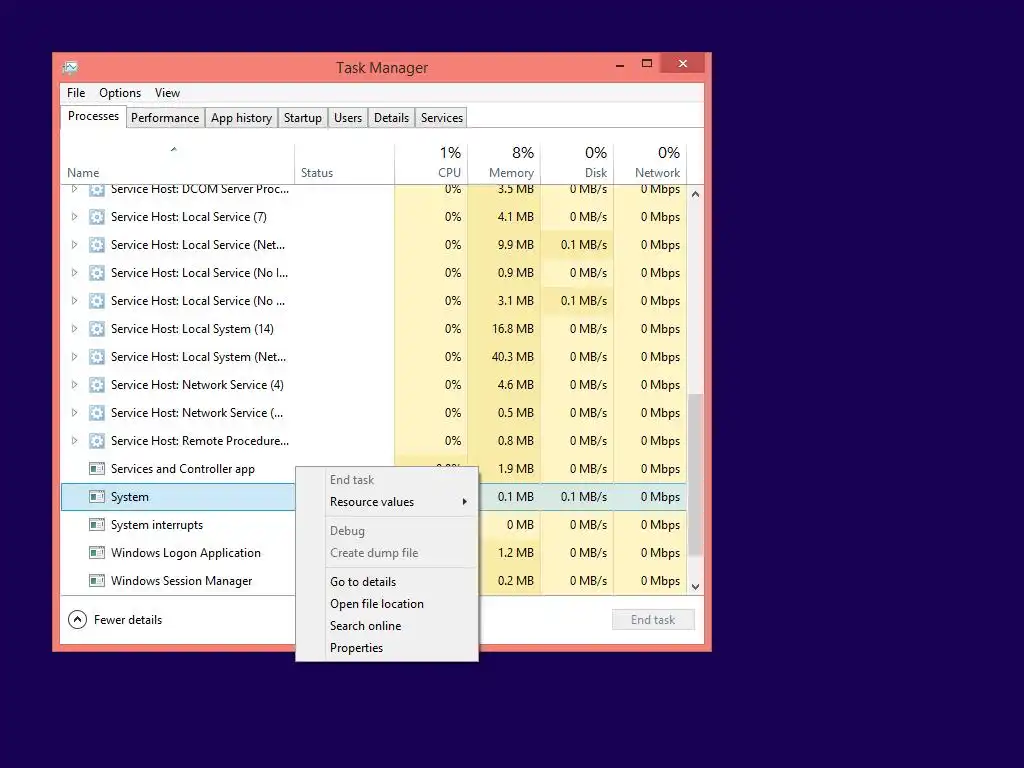Click the Fewer details circular arrow icon
The height and width of the screenshot is (768, 1024).
77,620
